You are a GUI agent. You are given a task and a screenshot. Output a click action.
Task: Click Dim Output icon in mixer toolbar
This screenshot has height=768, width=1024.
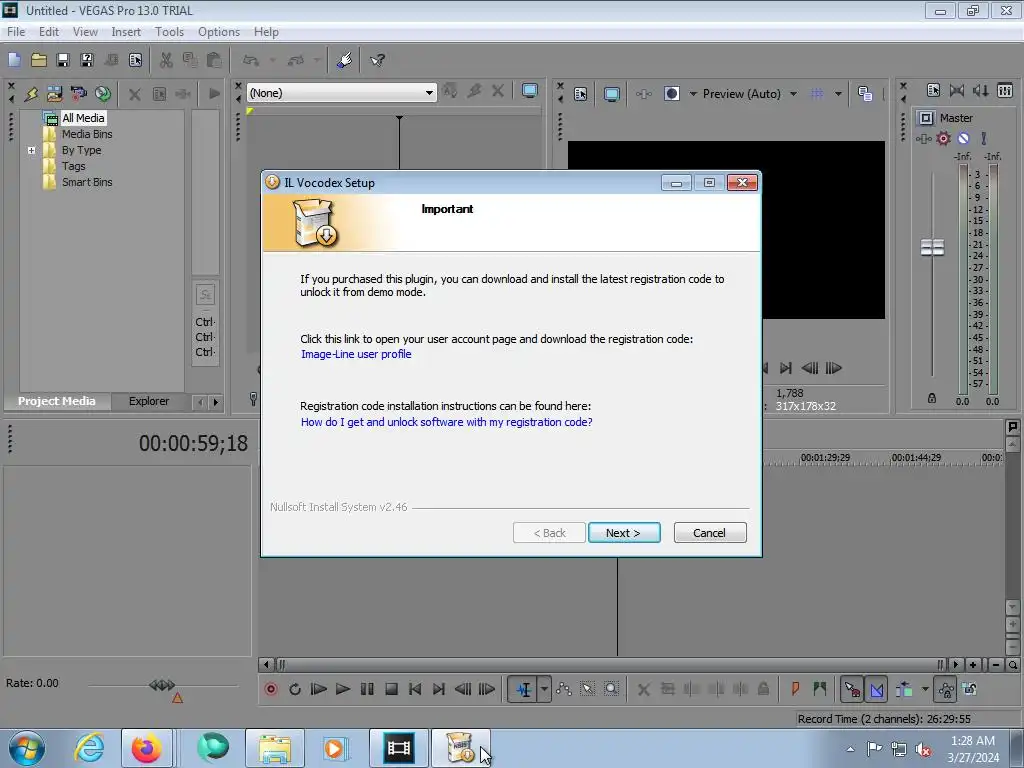(x=981, y=91)
